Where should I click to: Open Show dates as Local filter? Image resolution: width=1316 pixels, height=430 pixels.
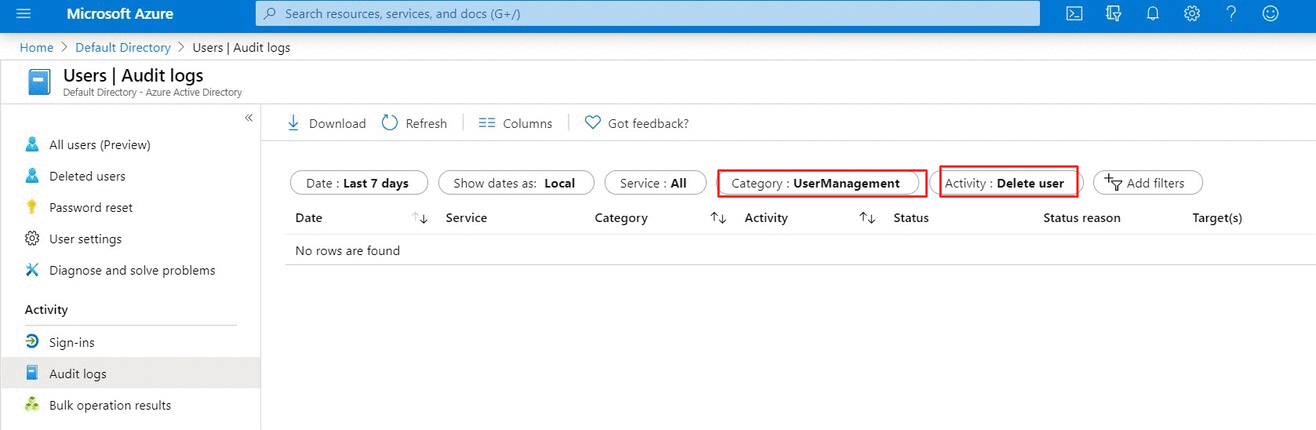coord(516,183)
